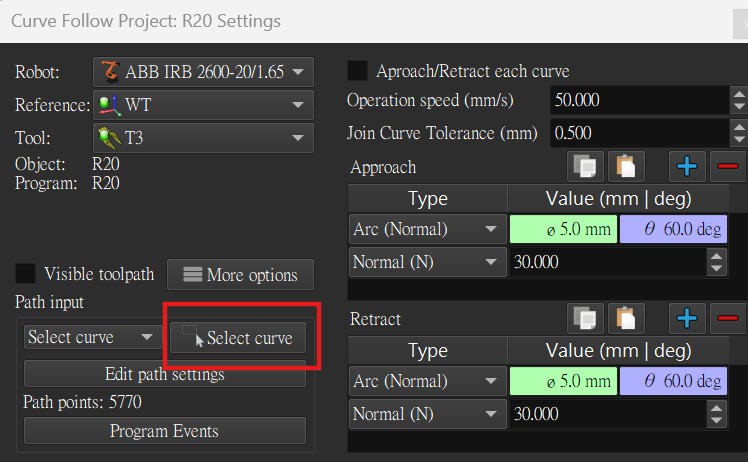This screenshot has height=462, width=748.
Task: Click Edit path settings button
Action: [x=165, y=374]
